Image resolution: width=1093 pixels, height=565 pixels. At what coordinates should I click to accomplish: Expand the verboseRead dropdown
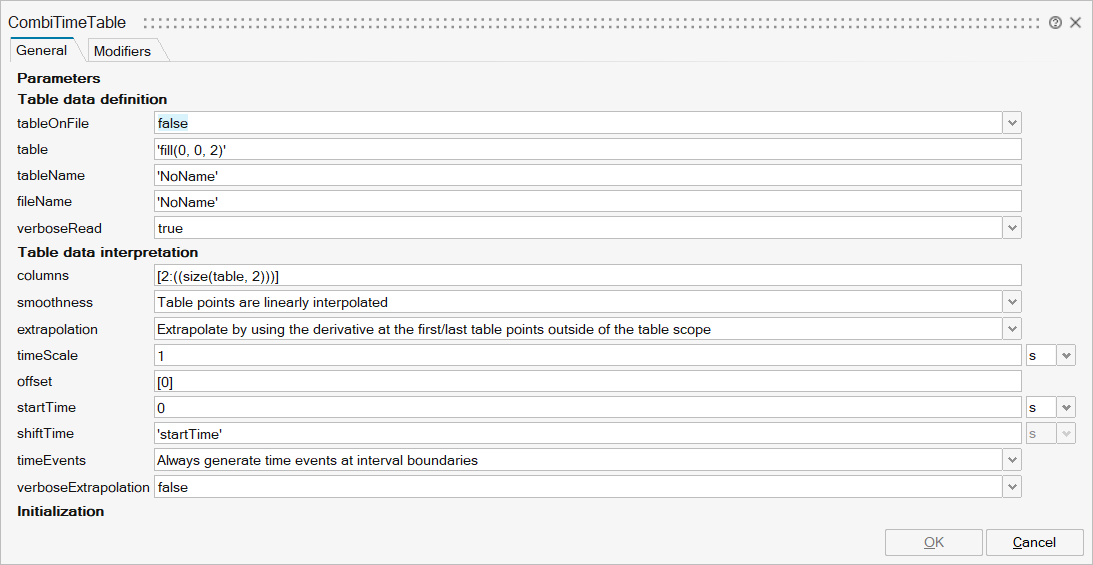1012,228
